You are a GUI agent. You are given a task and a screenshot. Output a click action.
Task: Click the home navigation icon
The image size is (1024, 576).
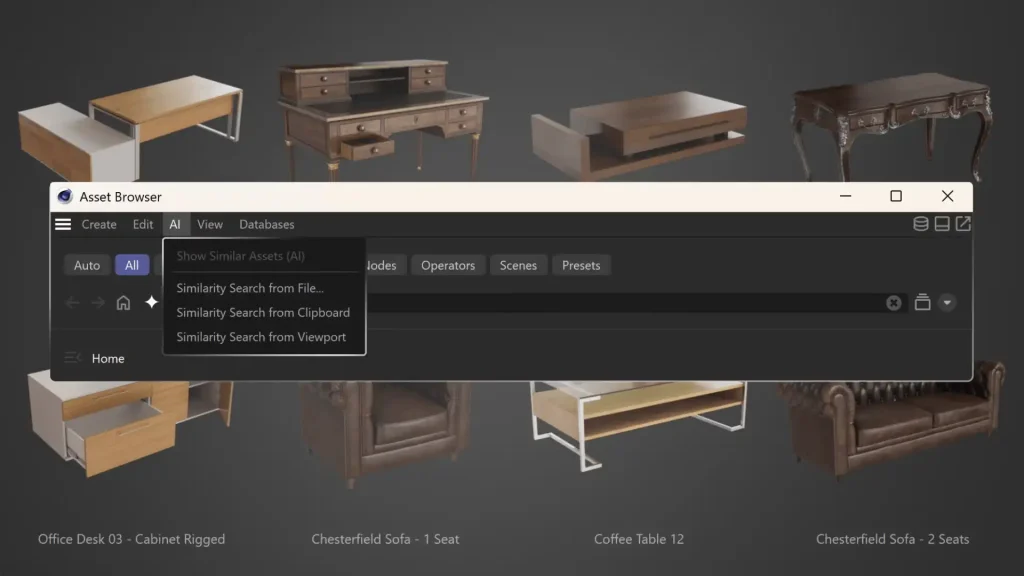[123, 303]
